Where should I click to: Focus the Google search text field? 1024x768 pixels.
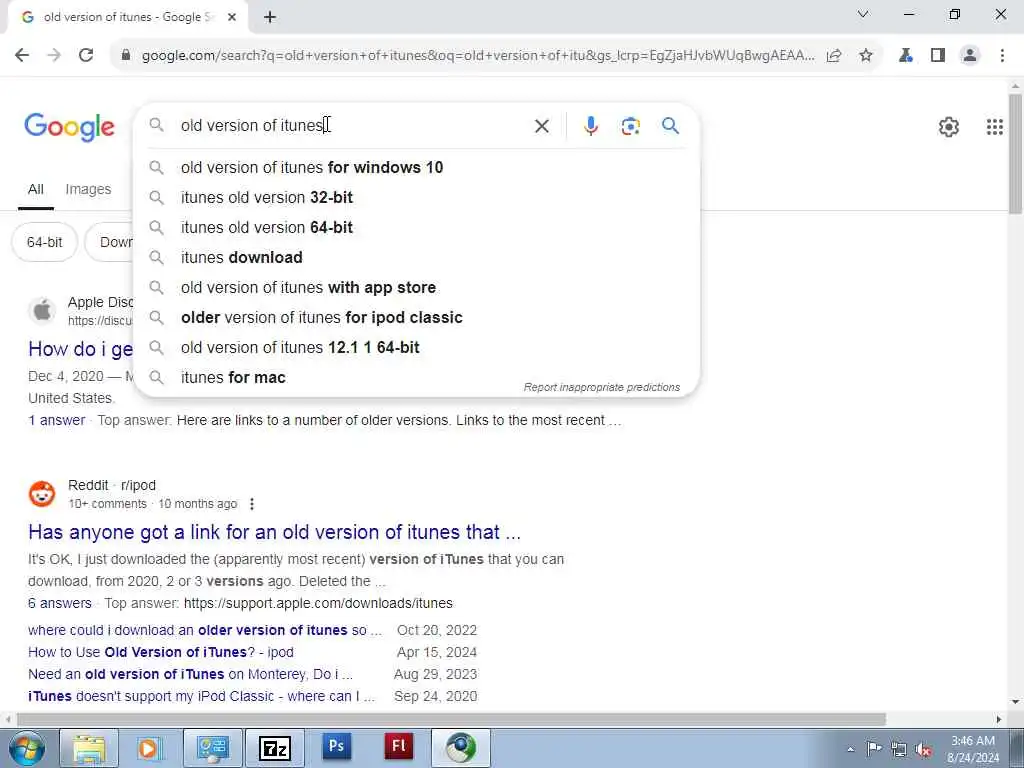pyautogui.click(x=353, y=125)
